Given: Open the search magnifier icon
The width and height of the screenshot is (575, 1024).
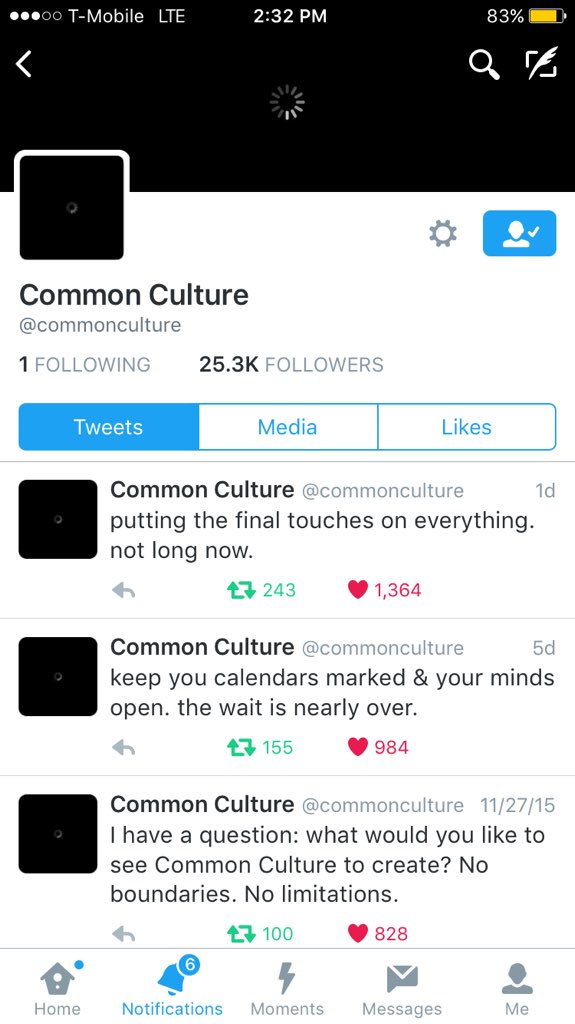Looking at the screenshot, I should coord(484,65).
